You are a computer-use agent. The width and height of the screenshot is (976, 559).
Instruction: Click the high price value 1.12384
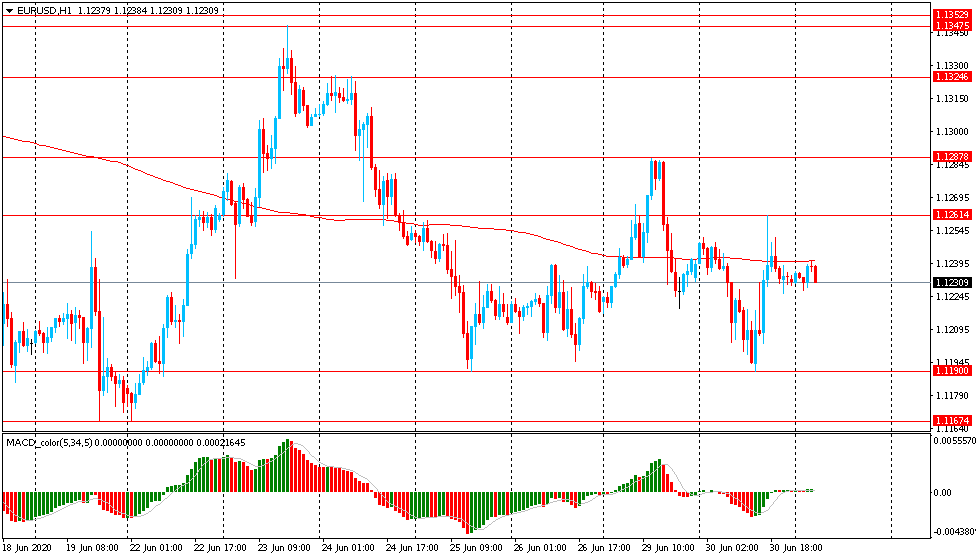click(x=130, y=11)
